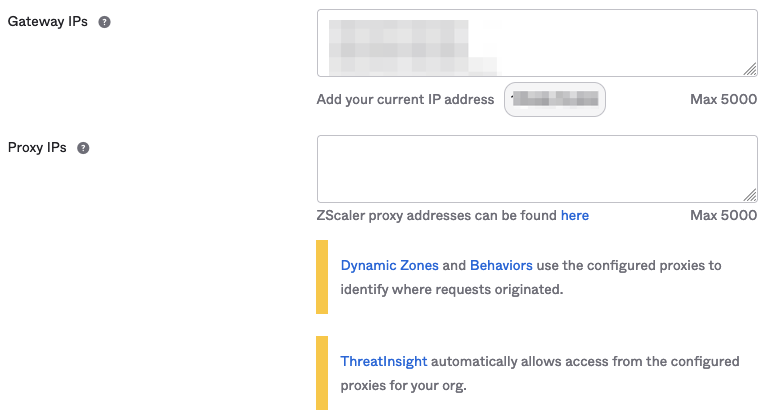Click the yellow bar beside ThreatInsight note
This screenshot has width=767, height=414.
322,373
